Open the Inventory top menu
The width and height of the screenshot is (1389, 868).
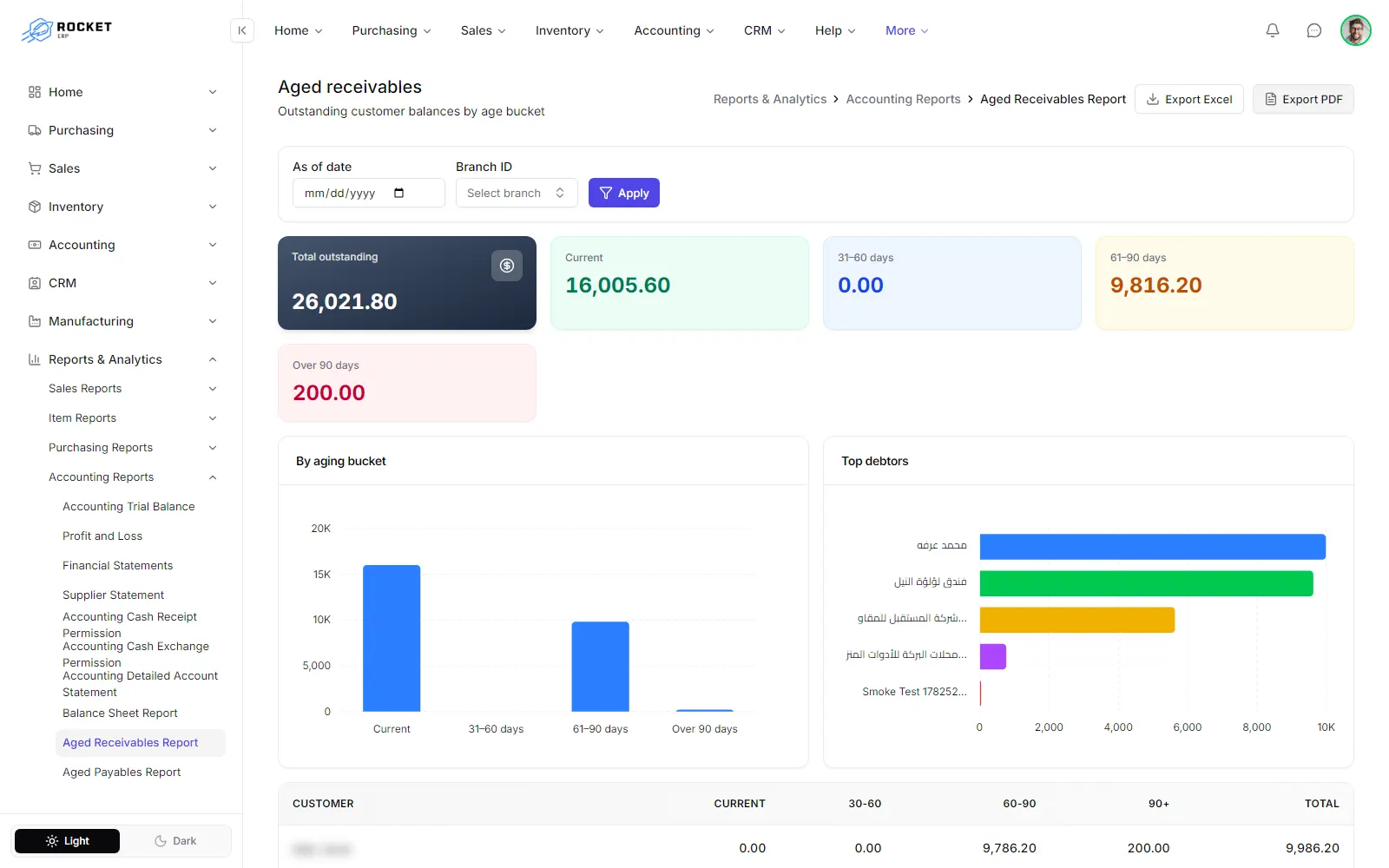[569, 30]
